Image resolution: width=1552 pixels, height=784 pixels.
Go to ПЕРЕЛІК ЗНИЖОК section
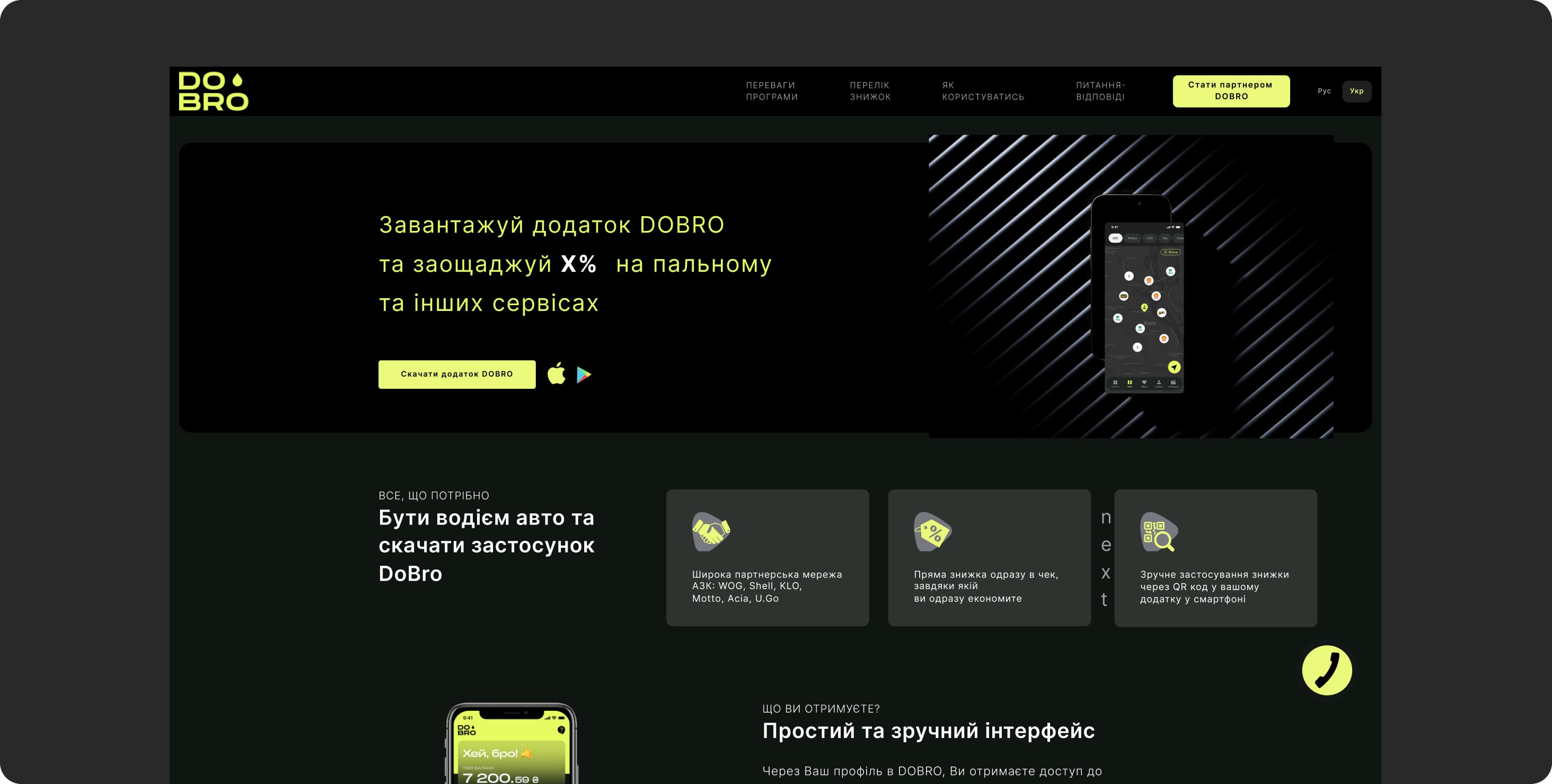point(869,91)
